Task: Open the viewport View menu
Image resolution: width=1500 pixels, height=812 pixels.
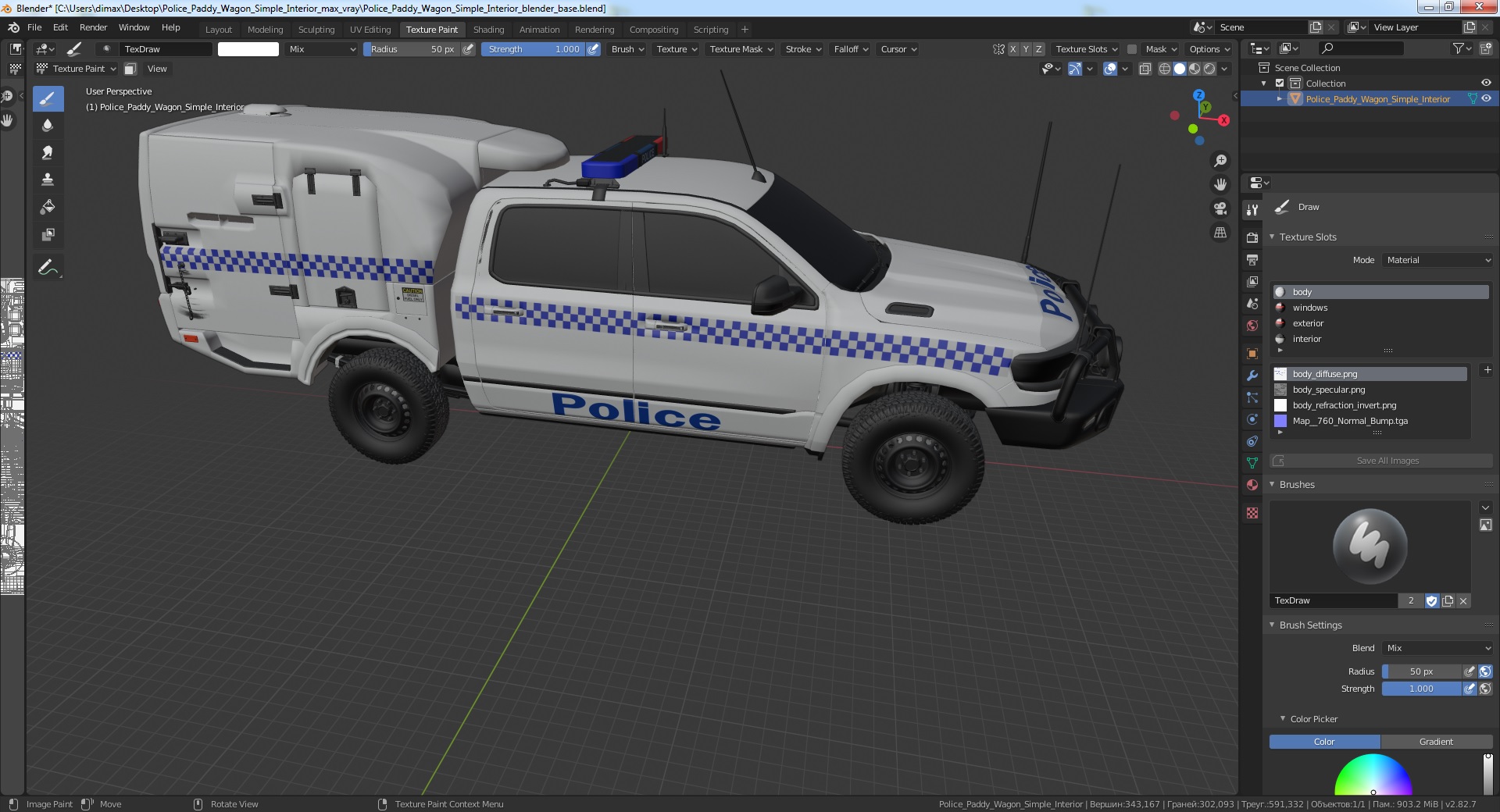Action: coord(157,69)
